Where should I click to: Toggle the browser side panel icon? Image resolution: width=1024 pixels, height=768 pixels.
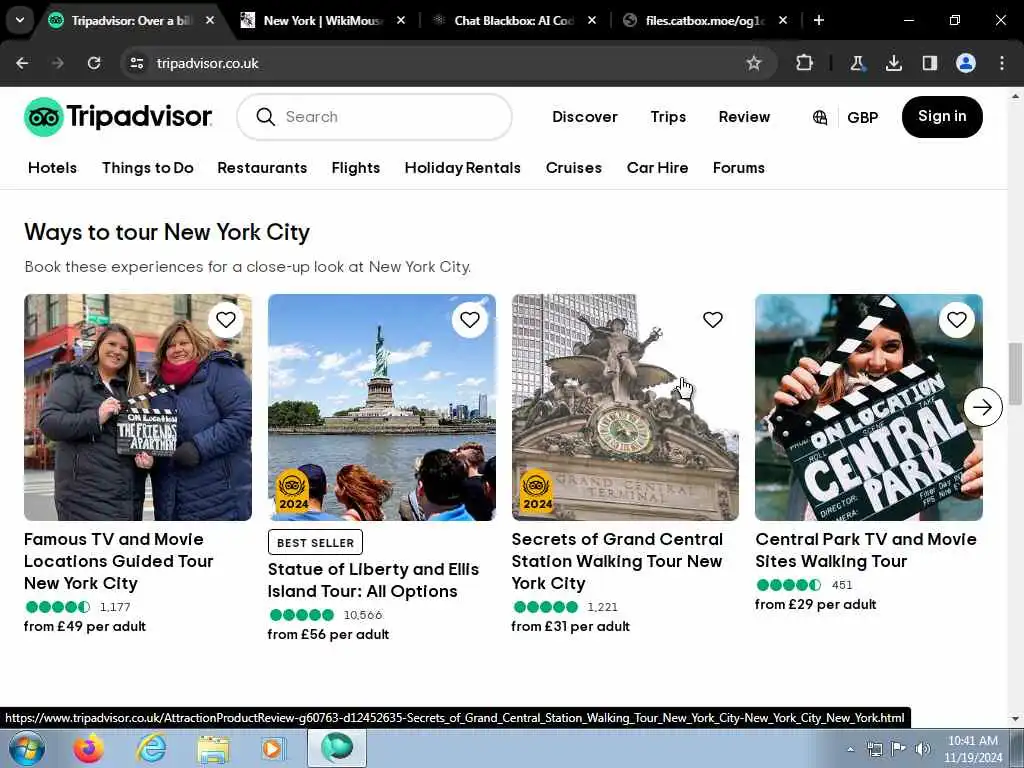coord(929,63)
